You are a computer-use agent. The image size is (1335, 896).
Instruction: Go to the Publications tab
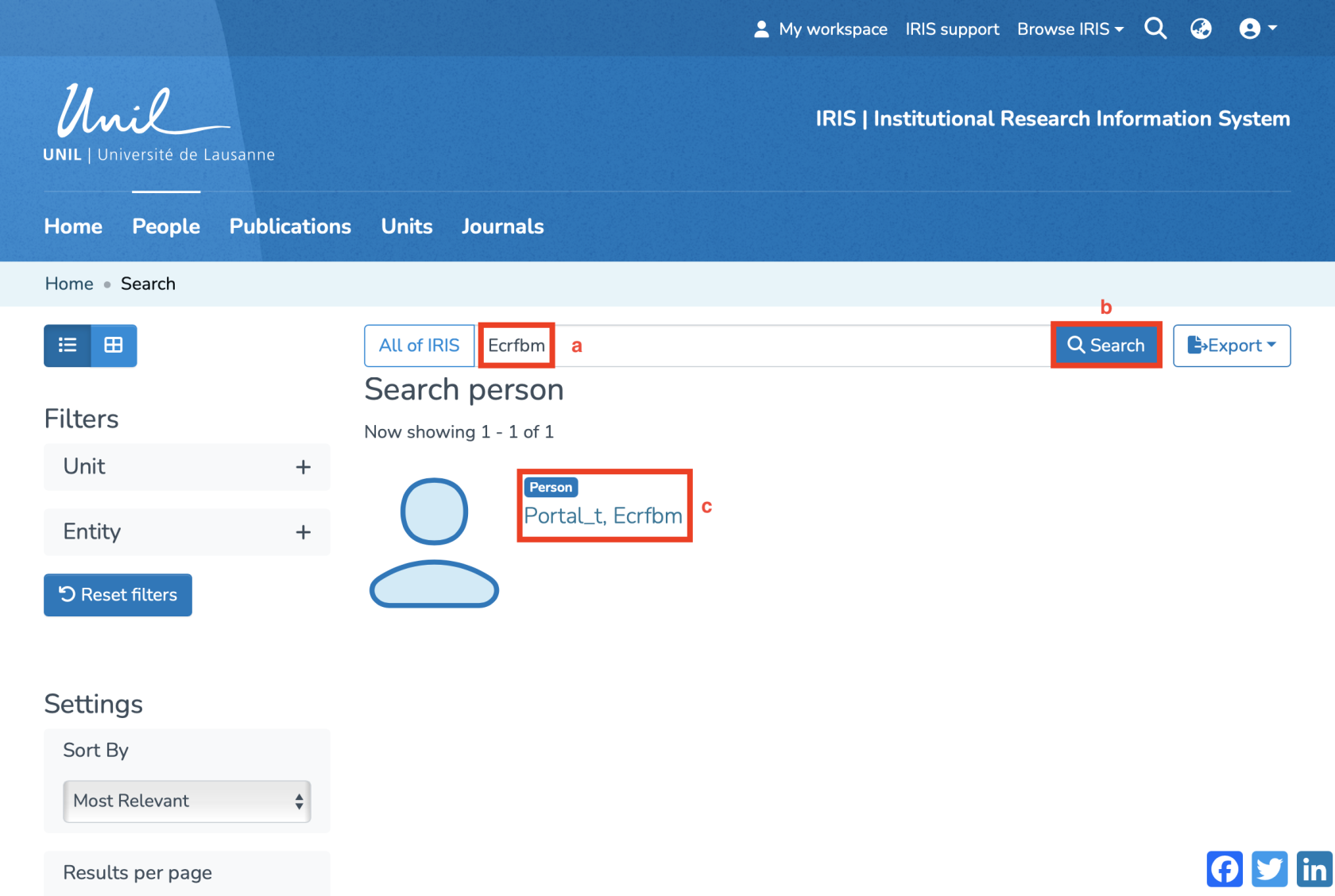tap(290, 226)
